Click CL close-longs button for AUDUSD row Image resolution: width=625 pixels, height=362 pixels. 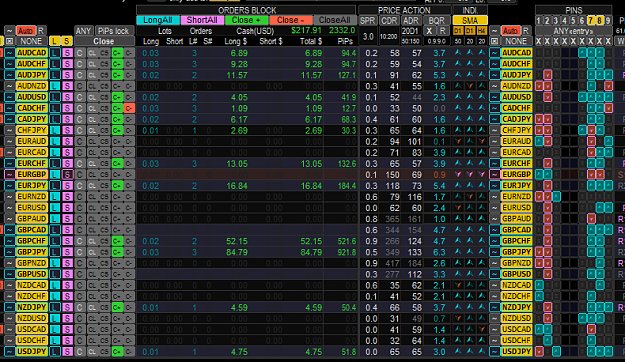tap(92, 97)
